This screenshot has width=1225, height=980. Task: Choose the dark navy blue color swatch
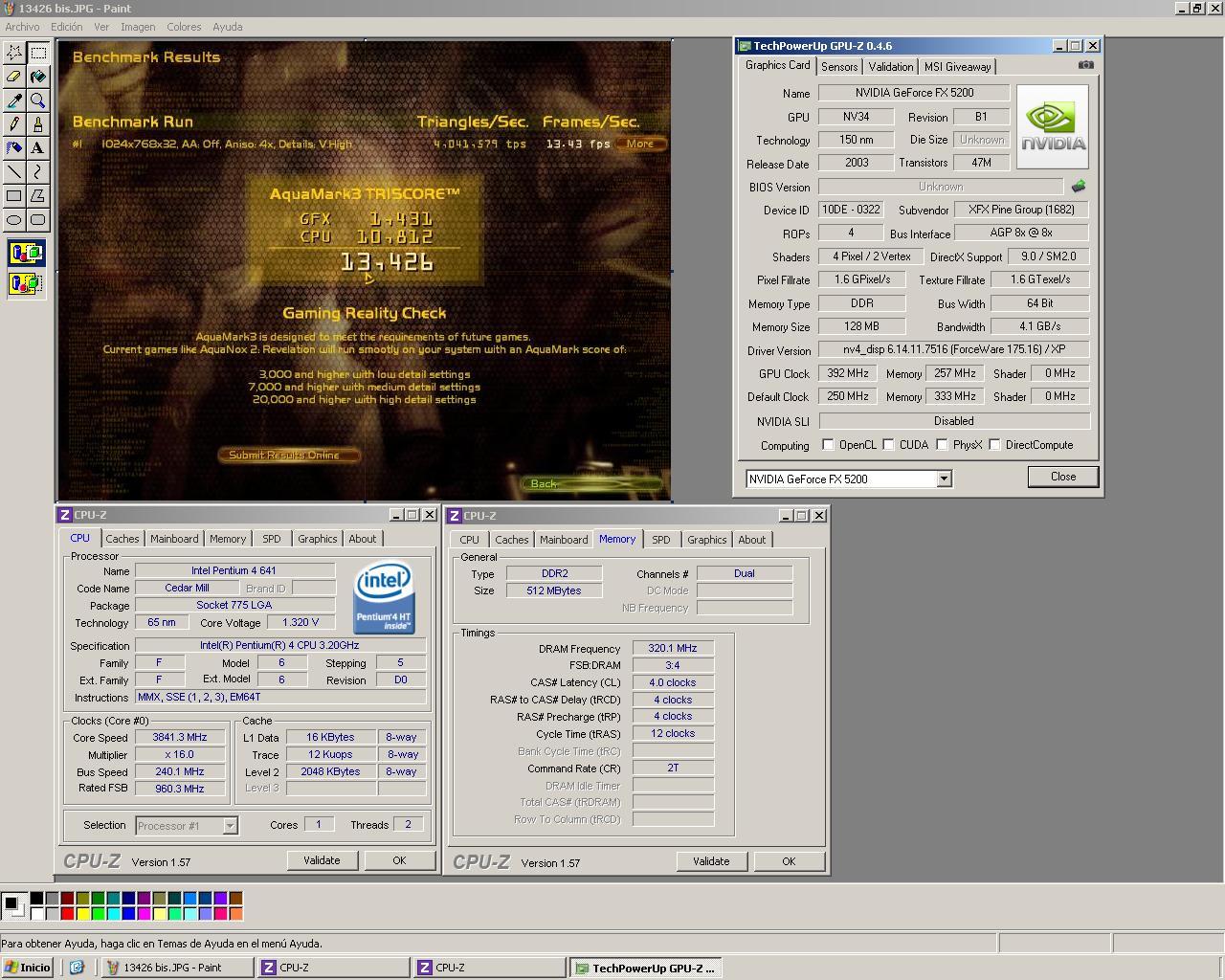(128, 898)
